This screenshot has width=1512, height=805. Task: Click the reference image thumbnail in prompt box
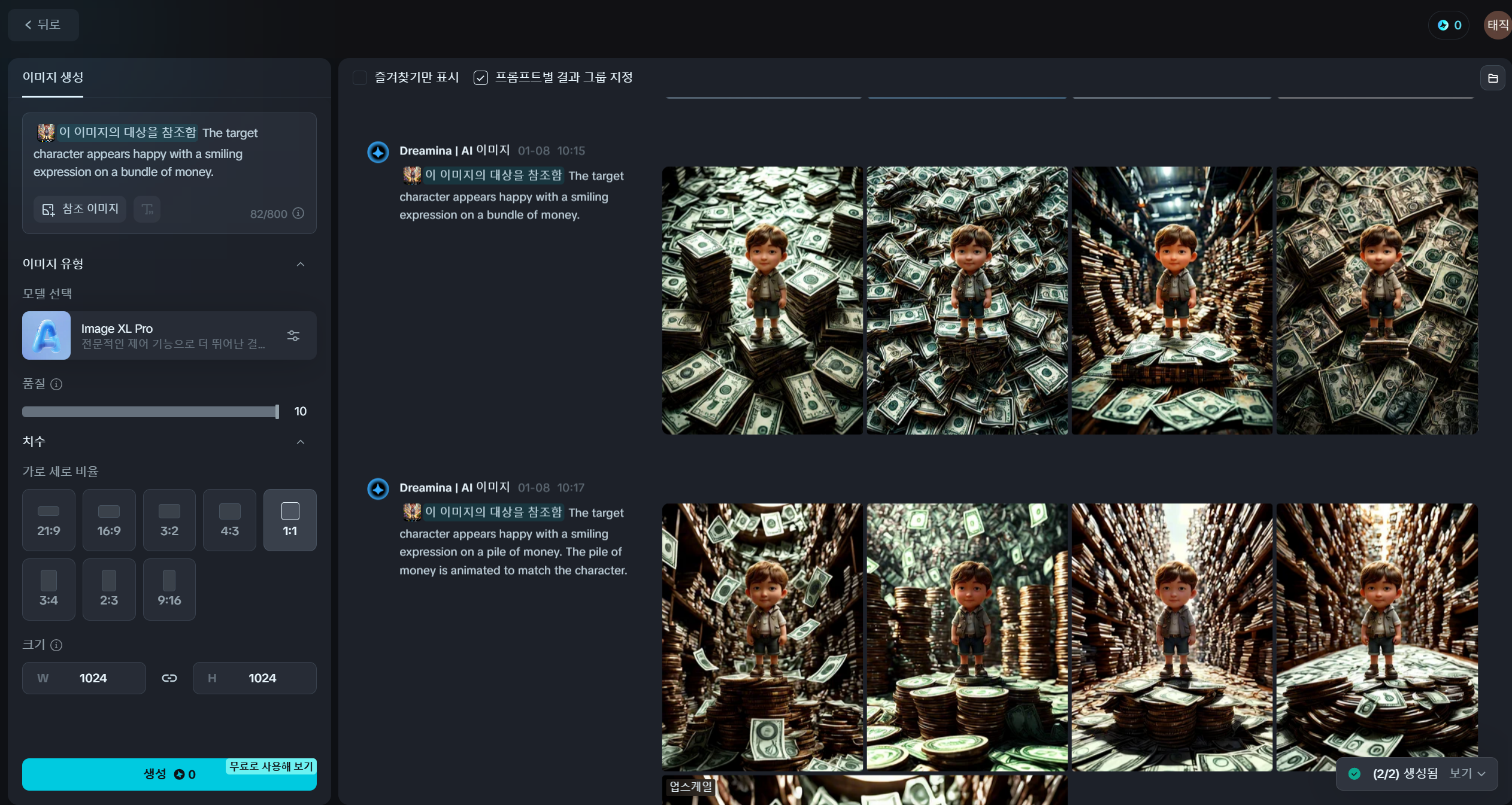click(x=46, y=132)
